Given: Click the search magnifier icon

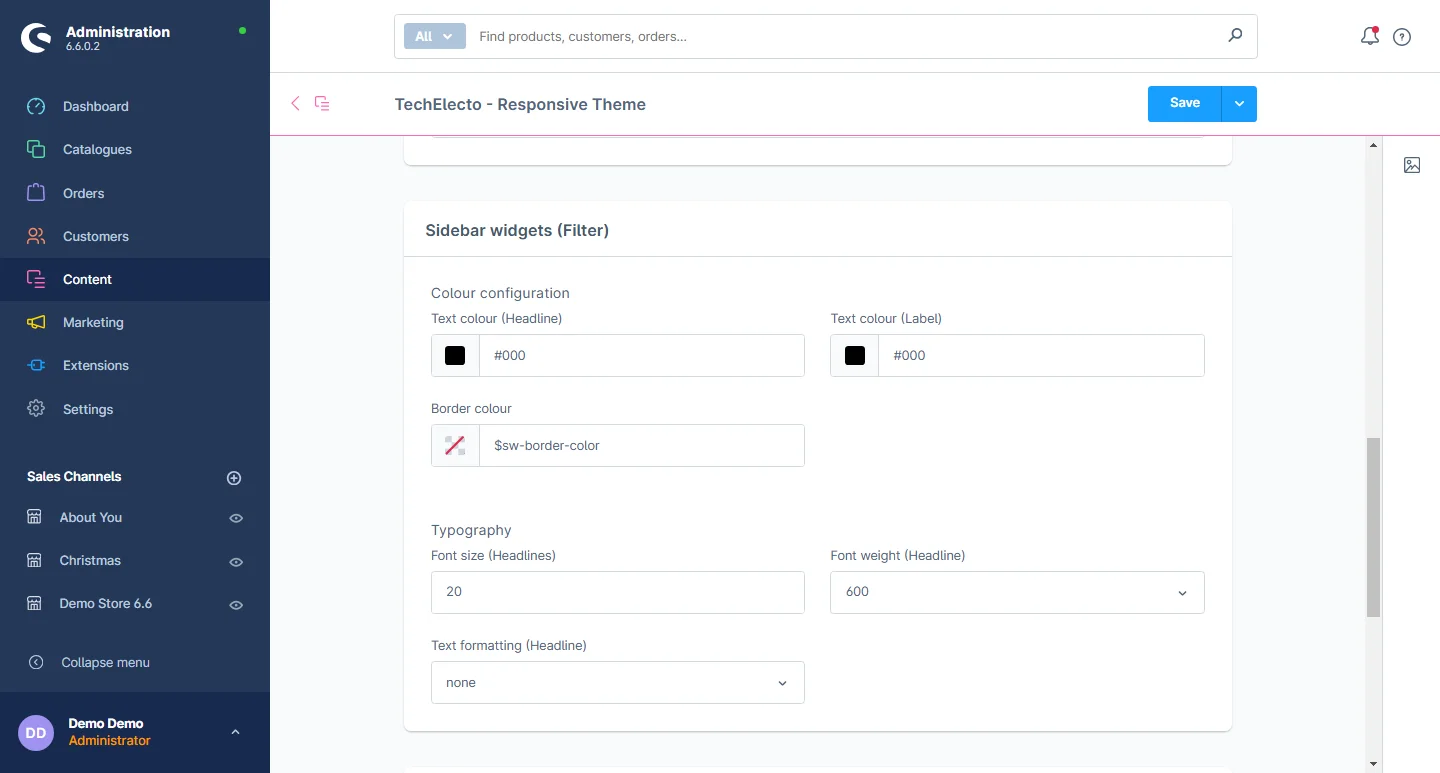Looking at the screenshot, I should coord(1235,36).
